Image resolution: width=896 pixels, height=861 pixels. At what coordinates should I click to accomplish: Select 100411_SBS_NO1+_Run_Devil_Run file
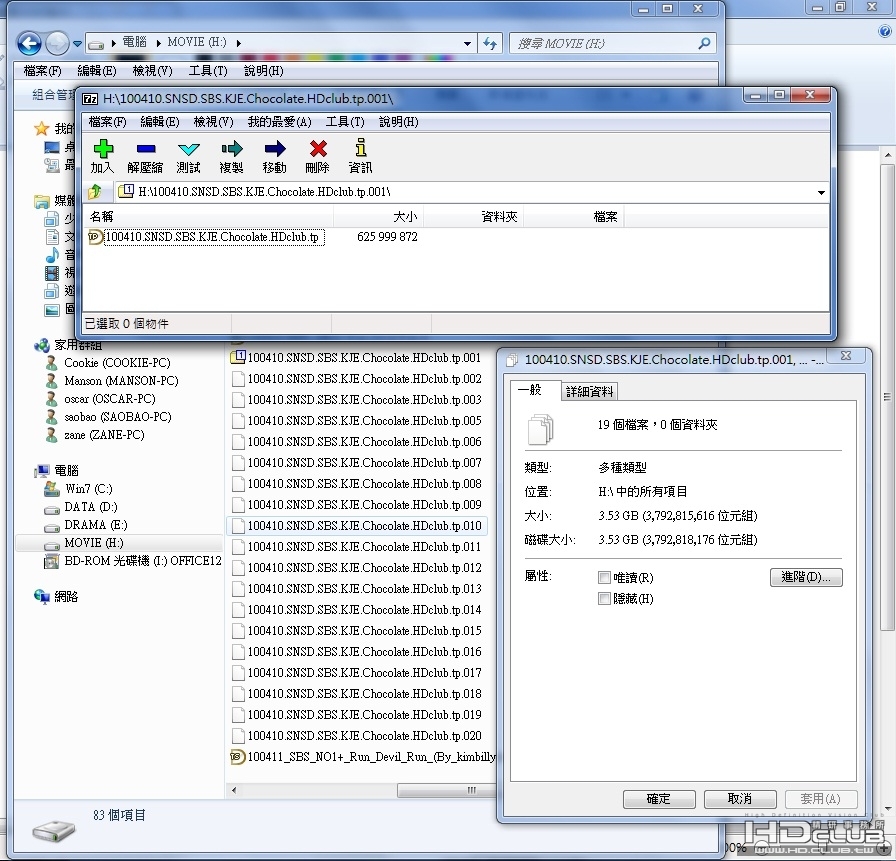click(x=362, y=757)
